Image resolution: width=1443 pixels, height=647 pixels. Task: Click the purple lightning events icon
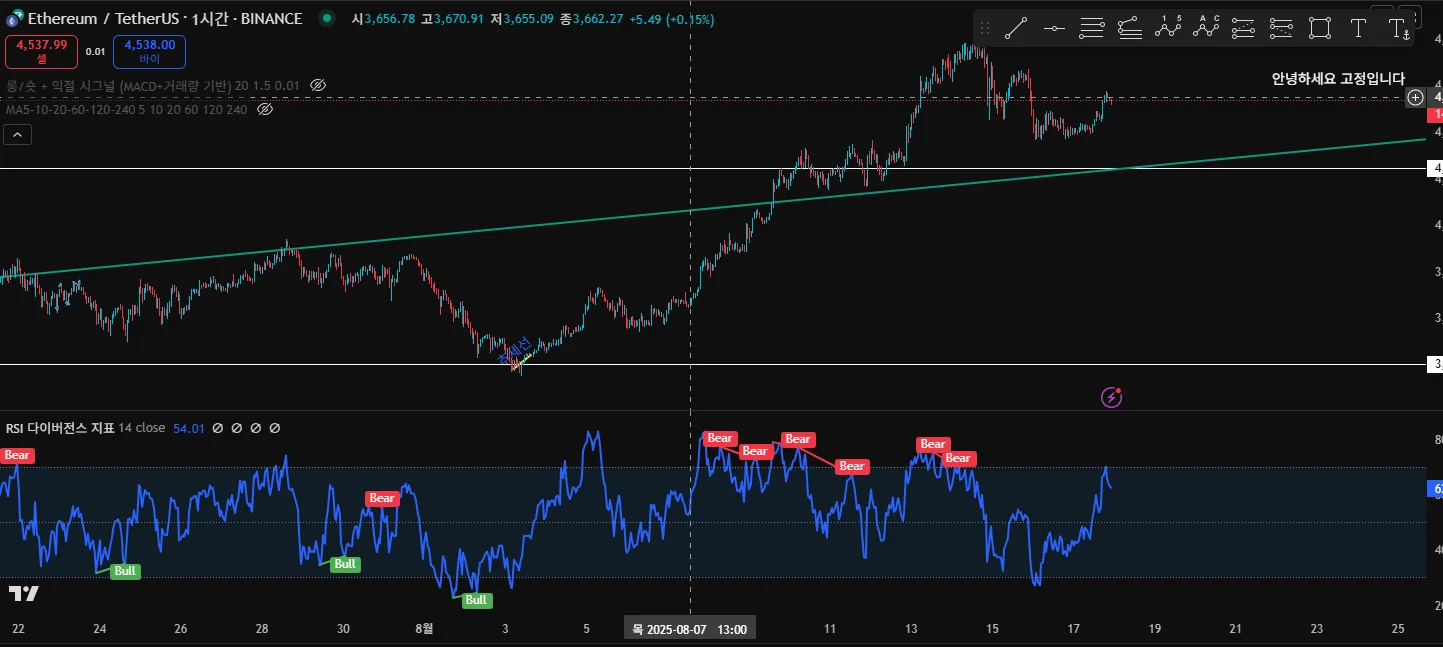coord(1112,398)
